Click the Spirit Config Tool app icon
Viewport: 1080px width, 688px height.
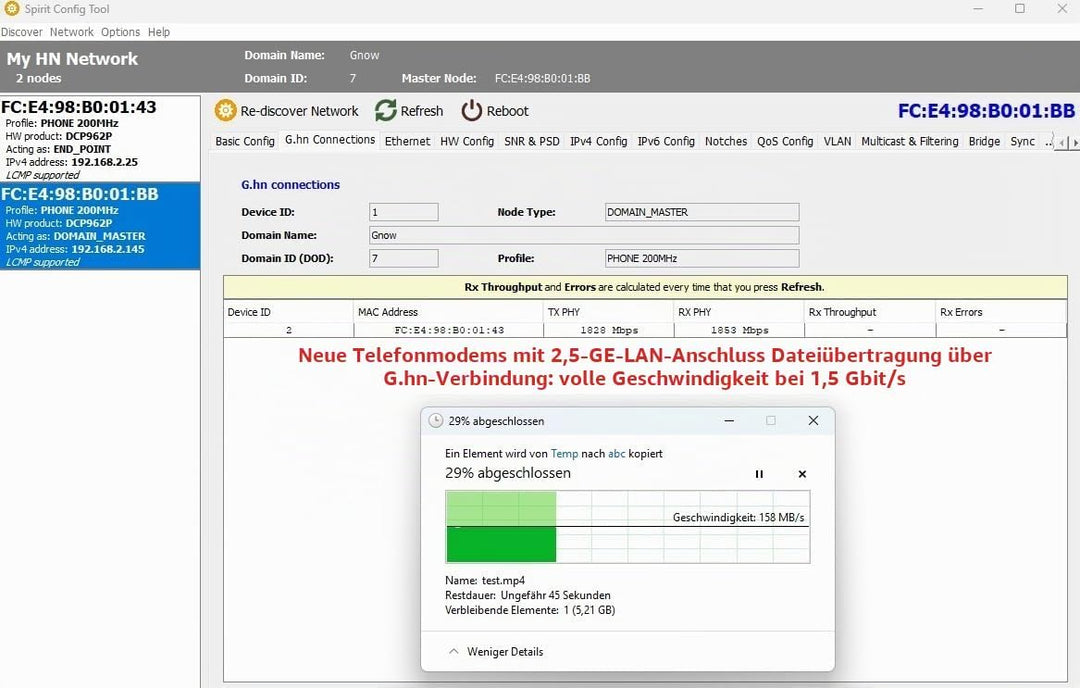pos(12,9)
